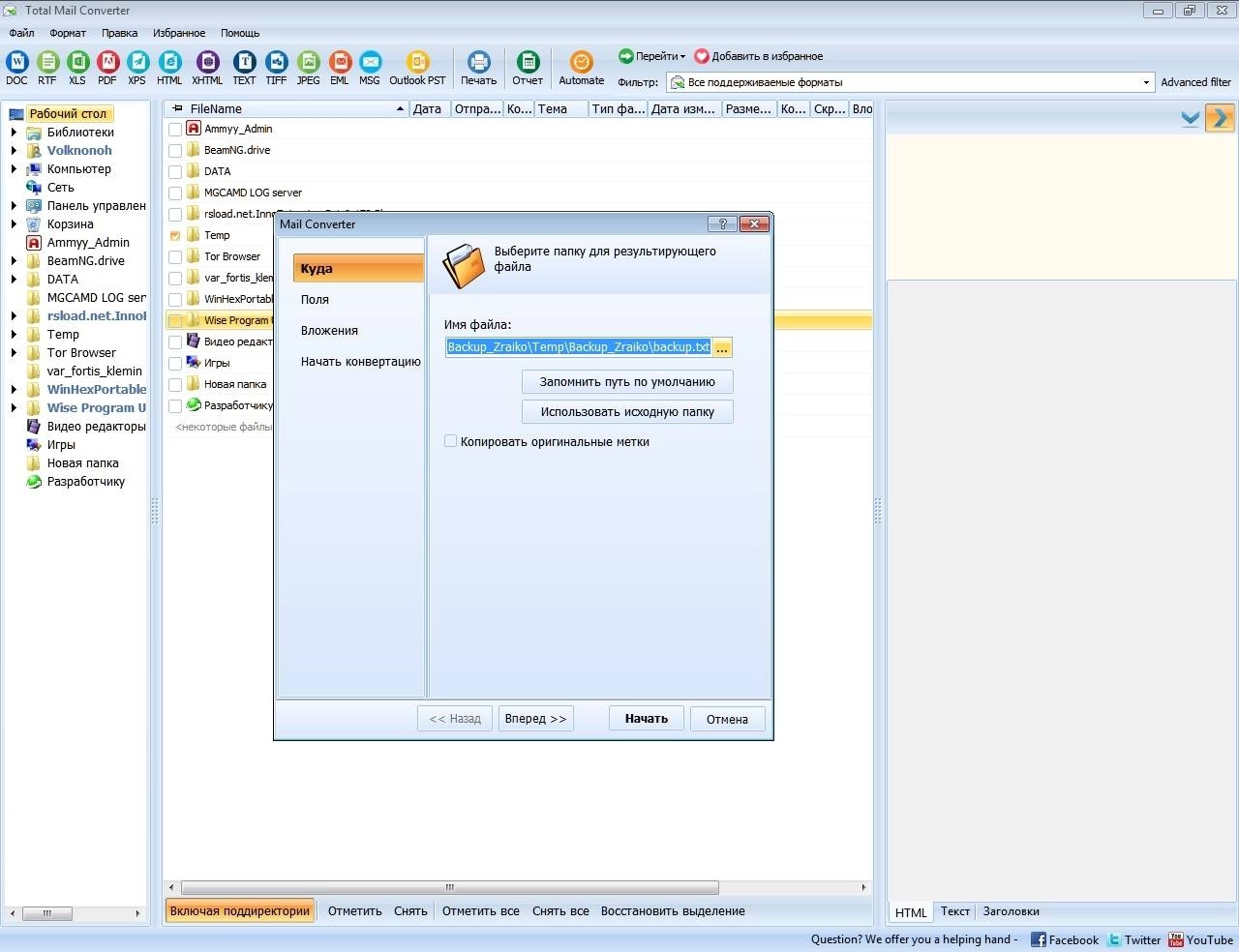Open the Перейти dropdown menu
The image size is (1239, 952).
click(652, 56)
